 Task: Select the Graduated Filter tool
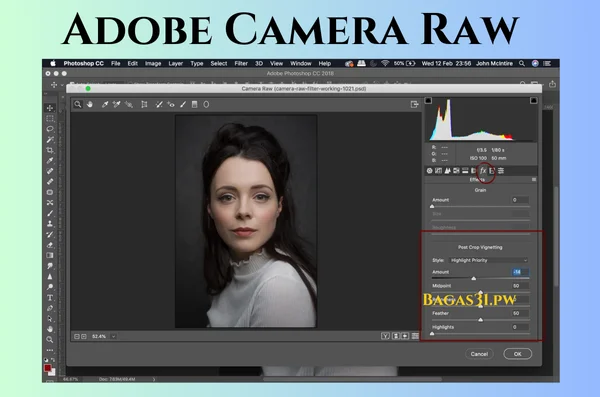pos(194,104)
